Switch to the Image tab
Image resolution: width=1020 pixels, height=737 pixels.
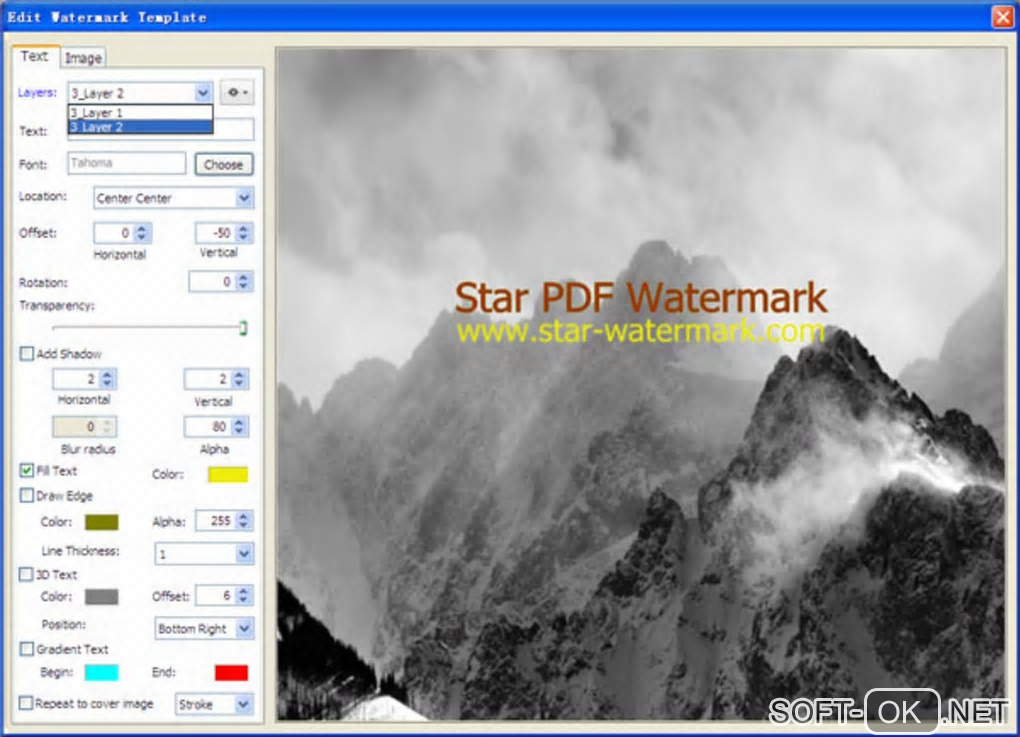pos(83,58)
